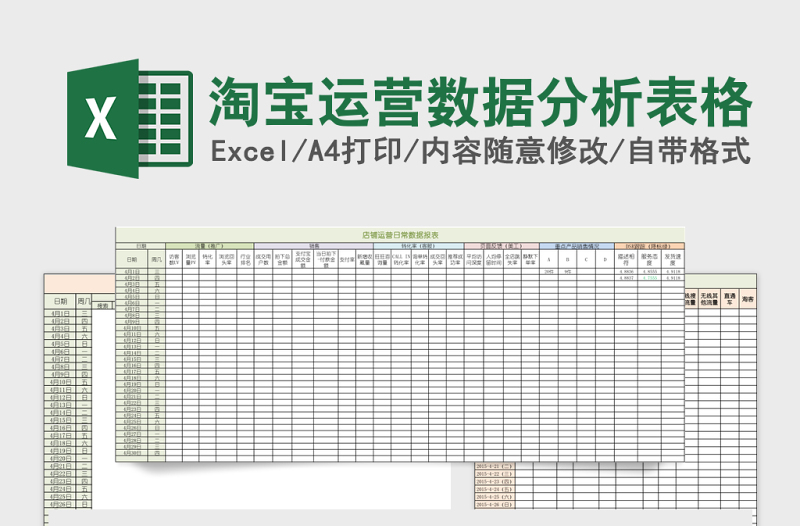Screen dimensions: 800x526
Task: Select the 转化率（客服） group header
Action: 419,246
